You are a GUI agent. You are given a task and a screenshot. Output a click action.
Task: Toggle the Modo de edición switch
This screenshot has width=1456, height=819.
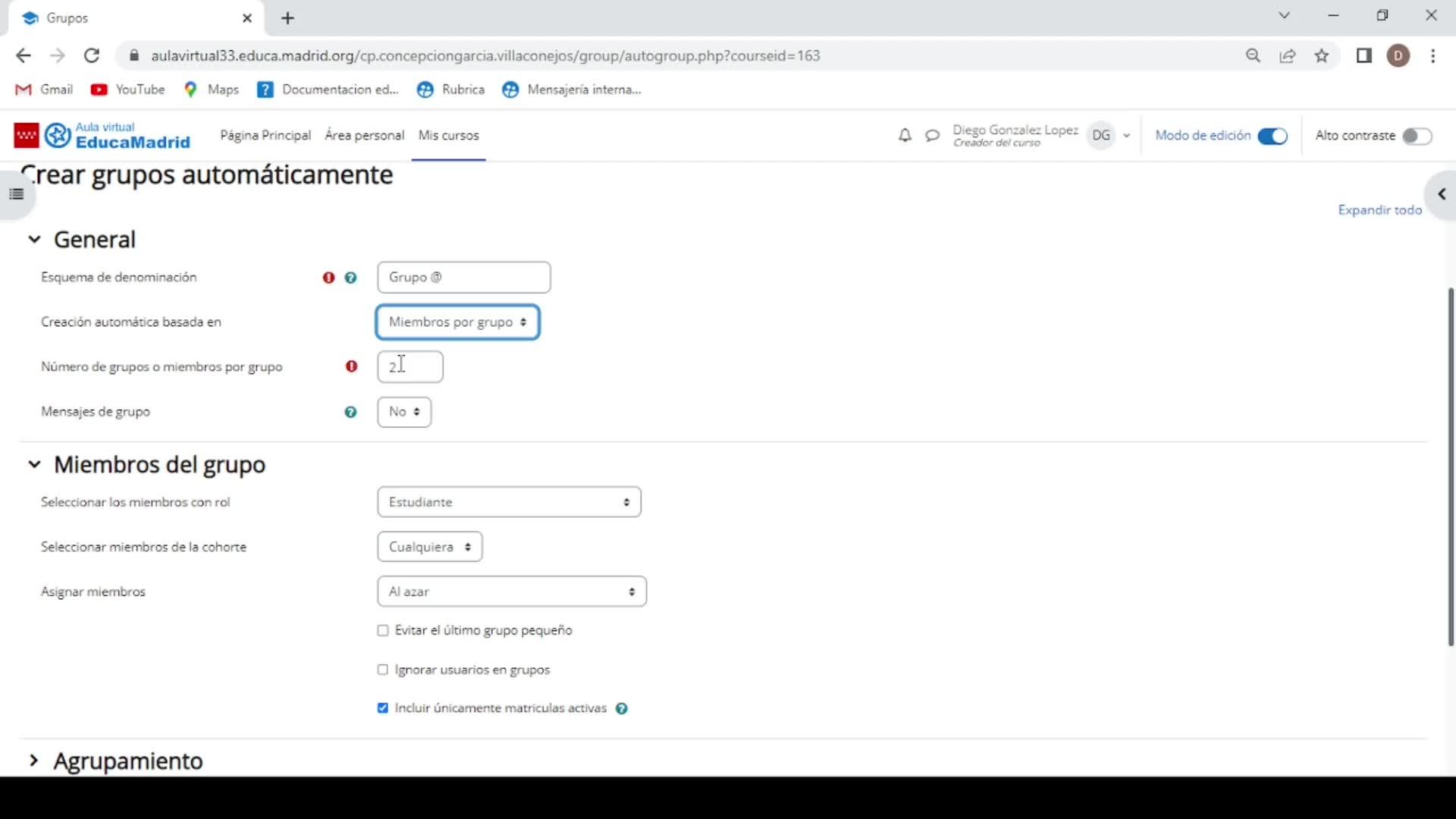[1272, 136]
